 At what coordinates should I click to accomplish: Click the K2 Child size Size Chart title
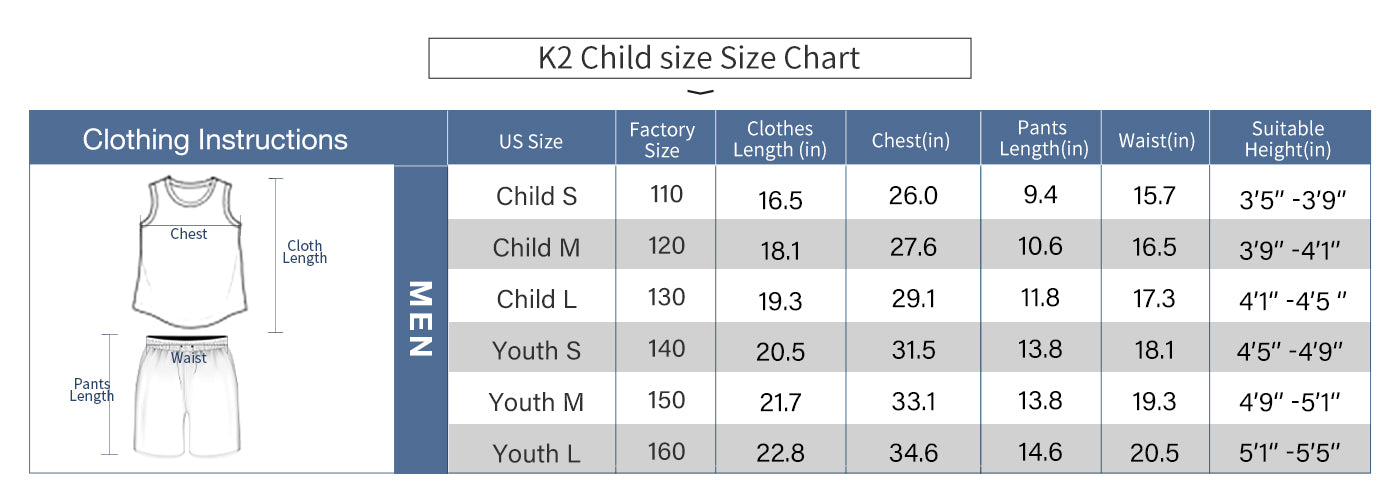699,58
